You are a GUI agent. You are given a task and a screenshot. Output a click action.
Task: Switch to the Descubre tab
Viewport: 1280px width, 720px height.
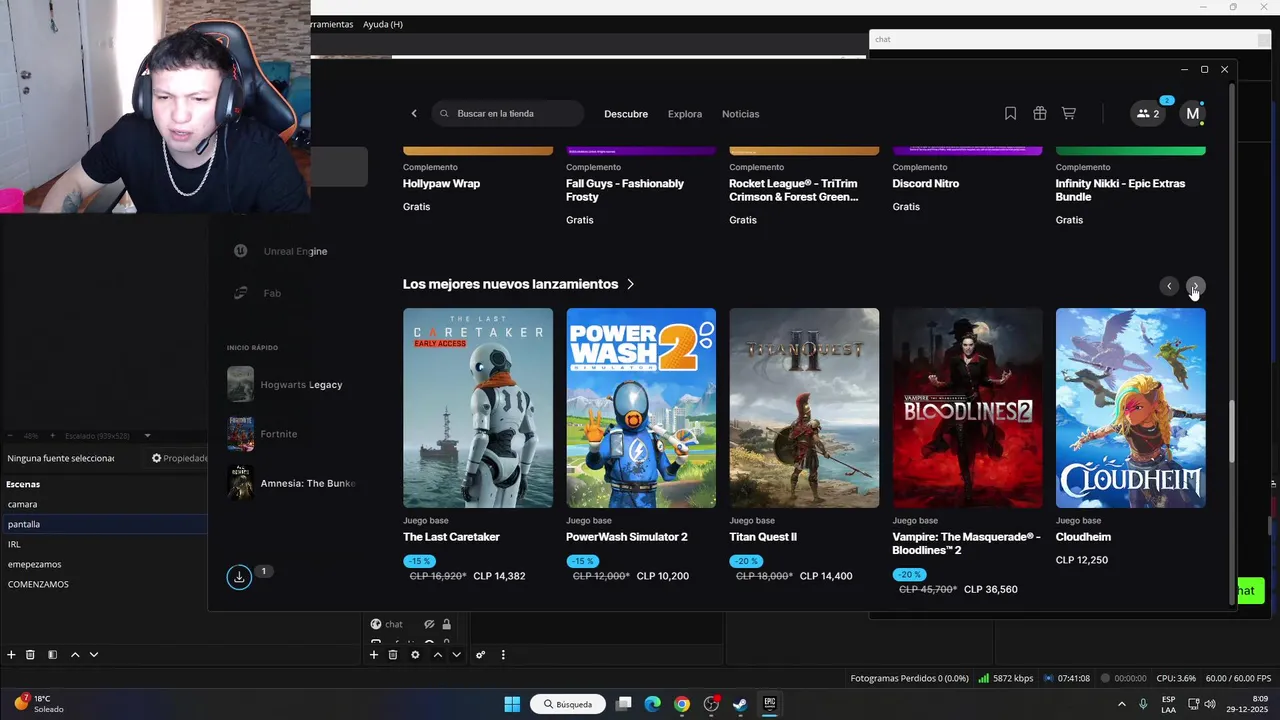pyautogui.click(x=626, y=114)
